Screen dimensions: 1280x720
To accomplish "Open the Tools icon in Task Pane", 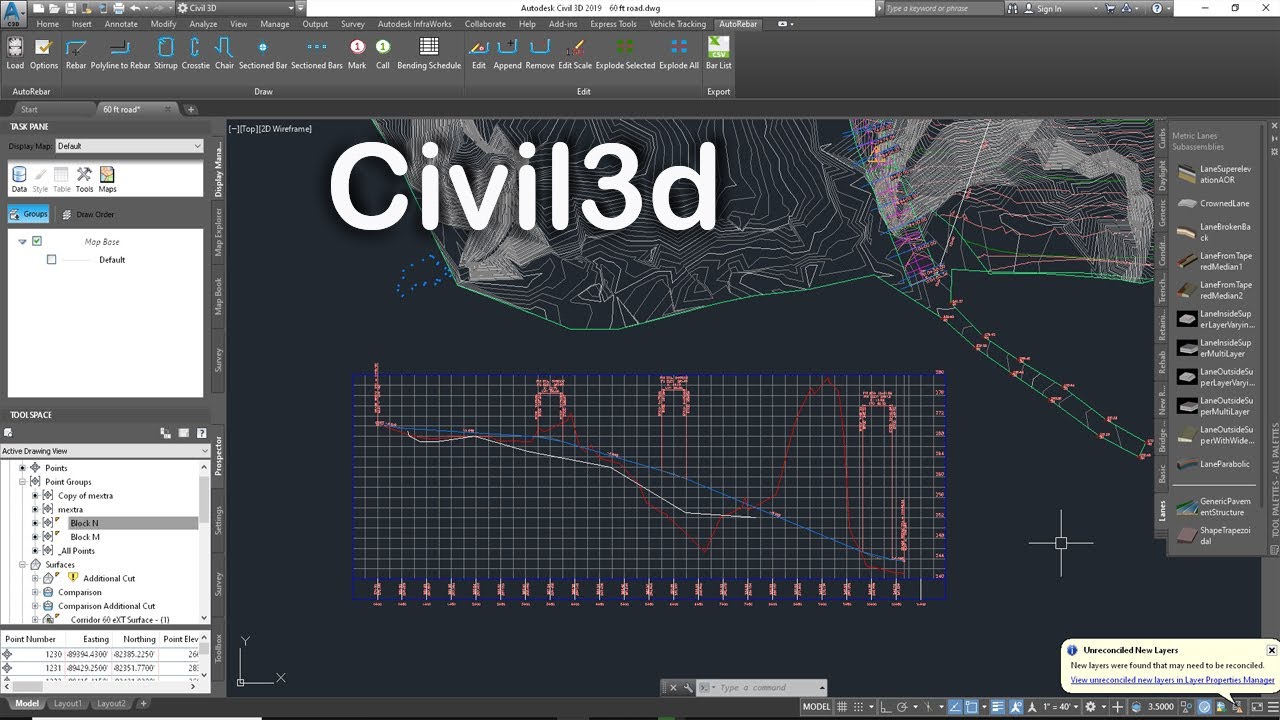I will [x=84, y=180].
